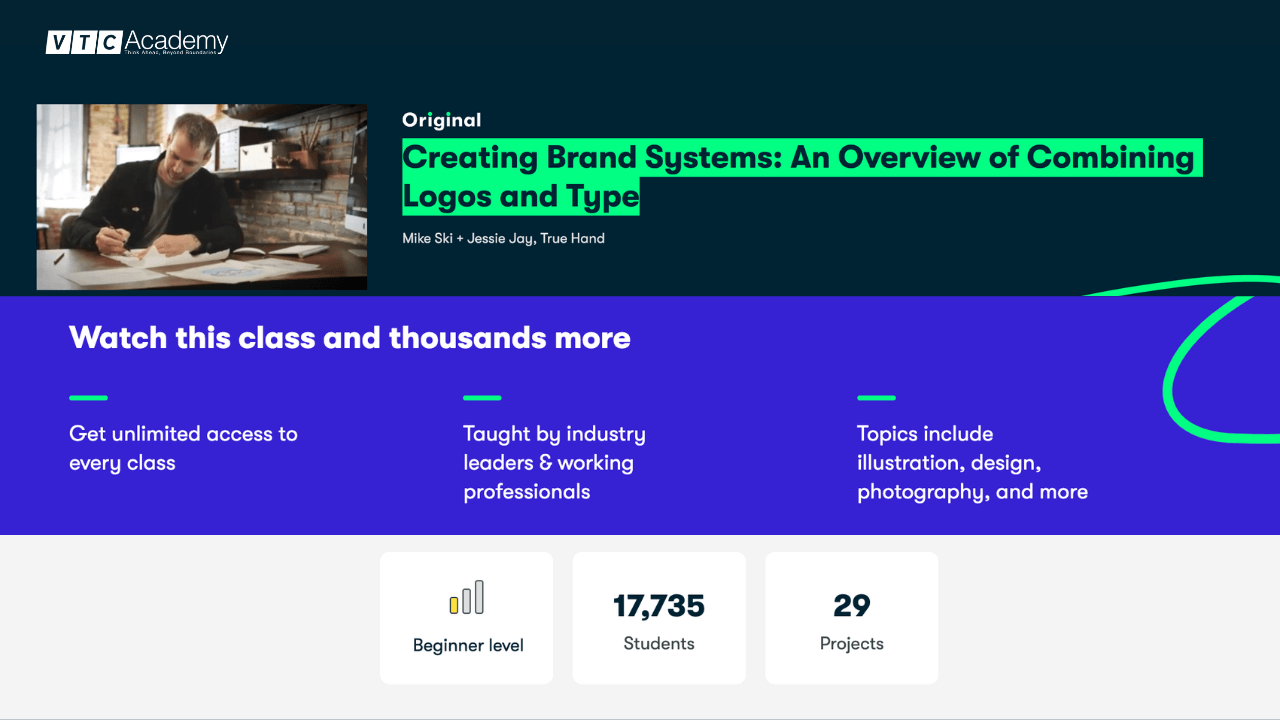Click the 29 Projects stat card

tap(851, 617)
